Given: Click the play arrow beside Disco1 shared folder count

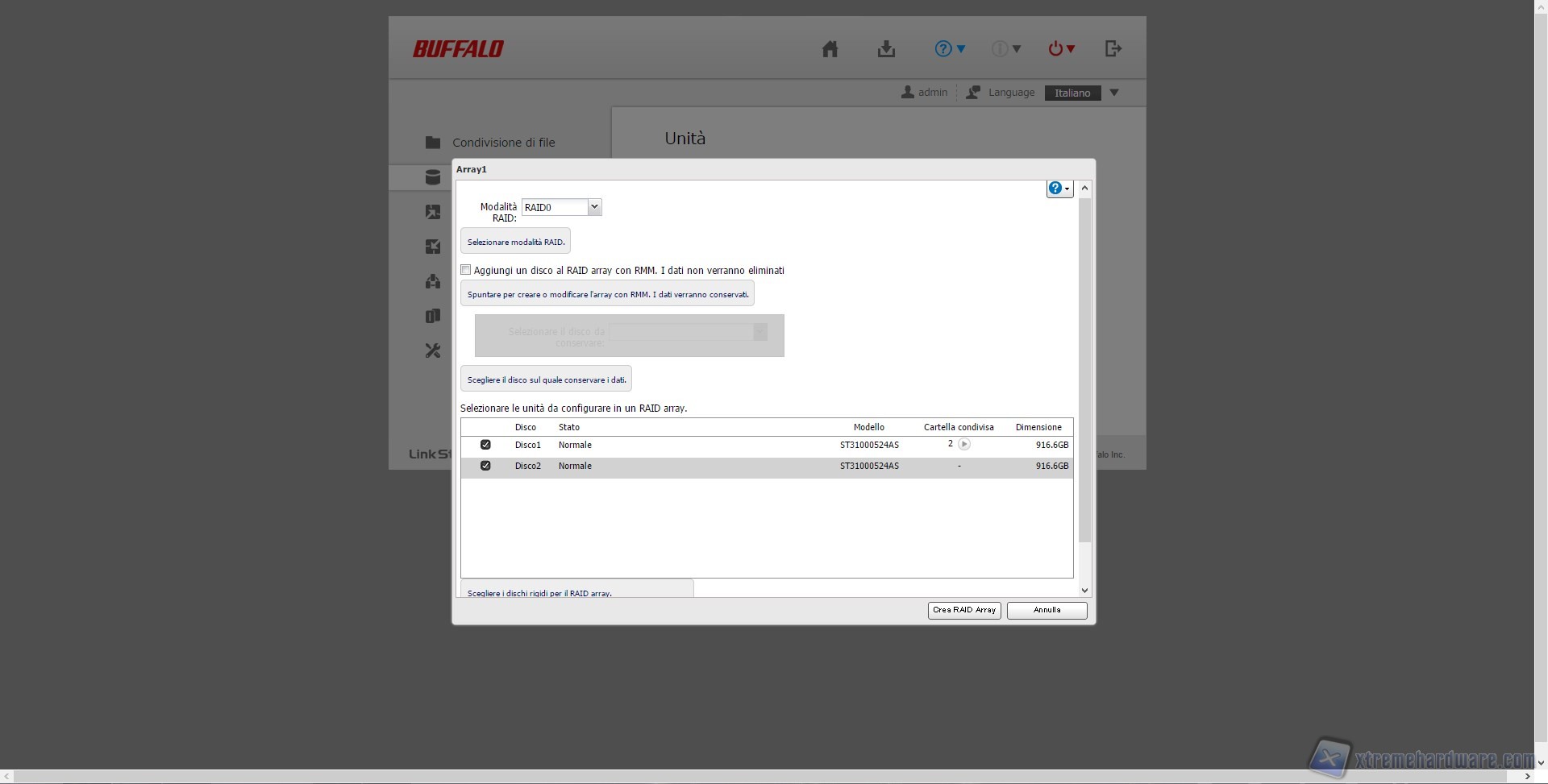Looking at the screenshot, I should (x=964, y=444).
